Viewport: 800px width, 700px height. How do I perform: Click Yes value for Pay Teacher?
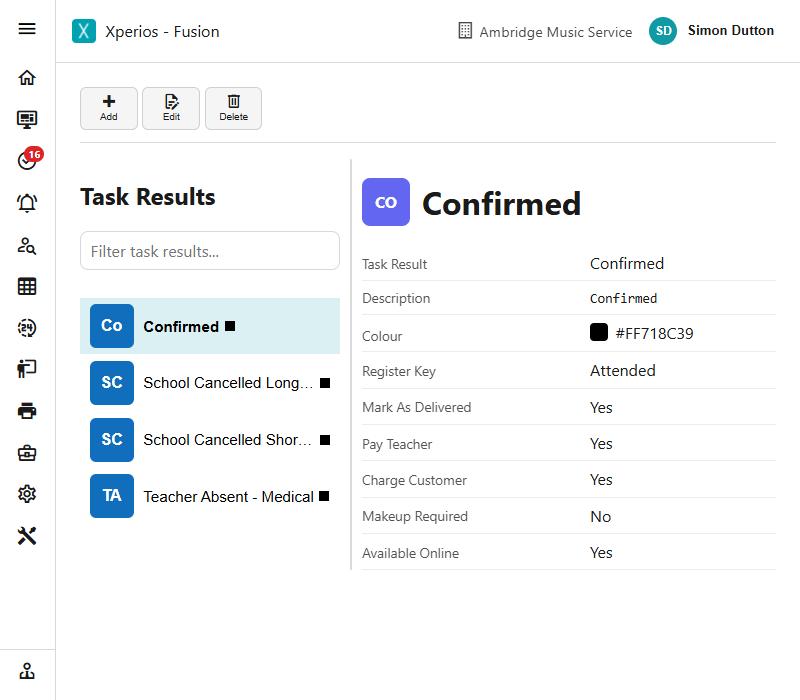click(x=601, y=444)
